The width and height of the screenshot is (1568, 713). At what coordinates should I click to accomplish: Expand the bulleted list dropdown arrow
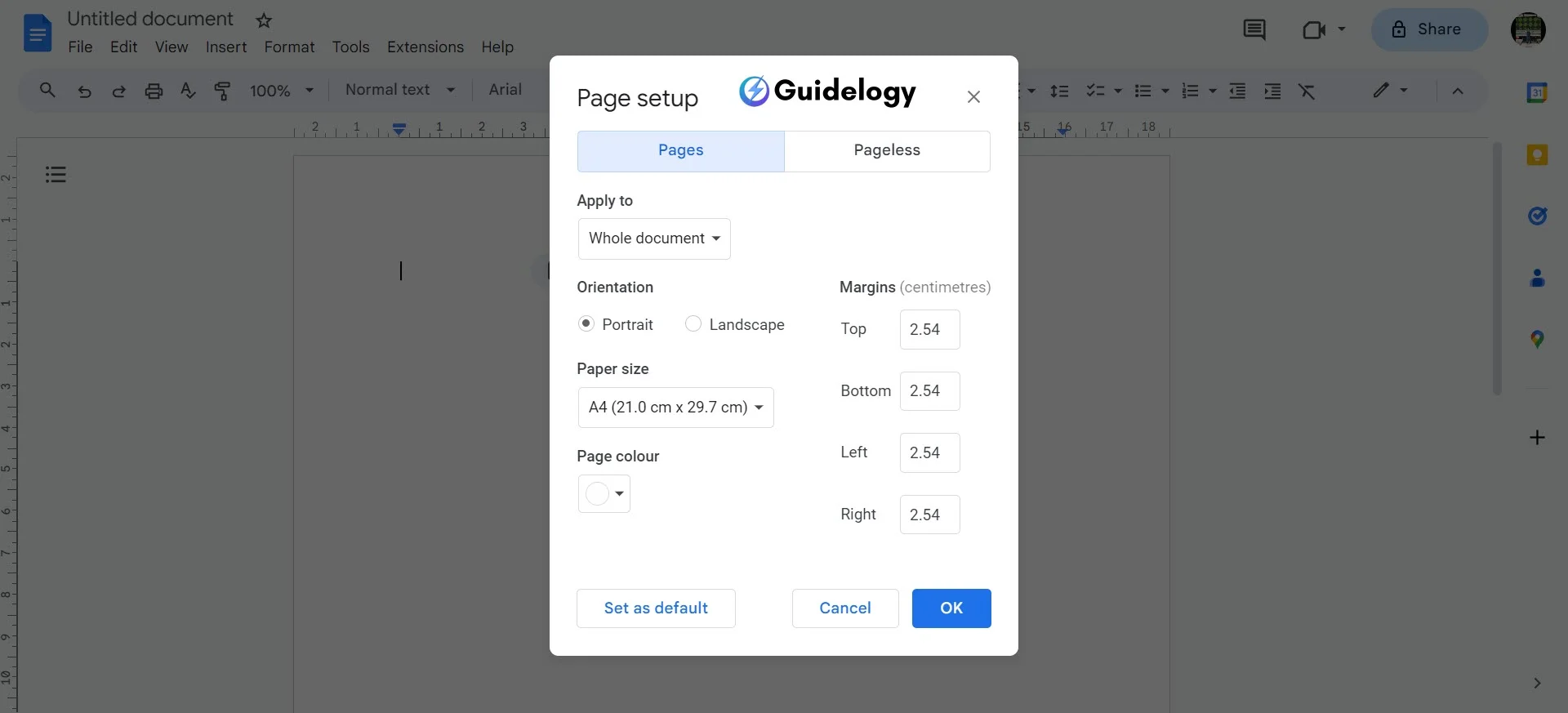click(x=1165, y=91)
